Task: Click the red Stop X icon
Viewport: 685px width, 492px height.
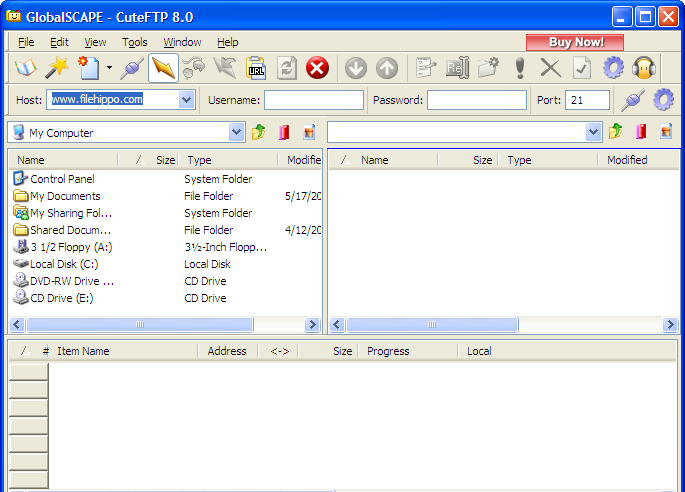Action: (x=318, y=68)
